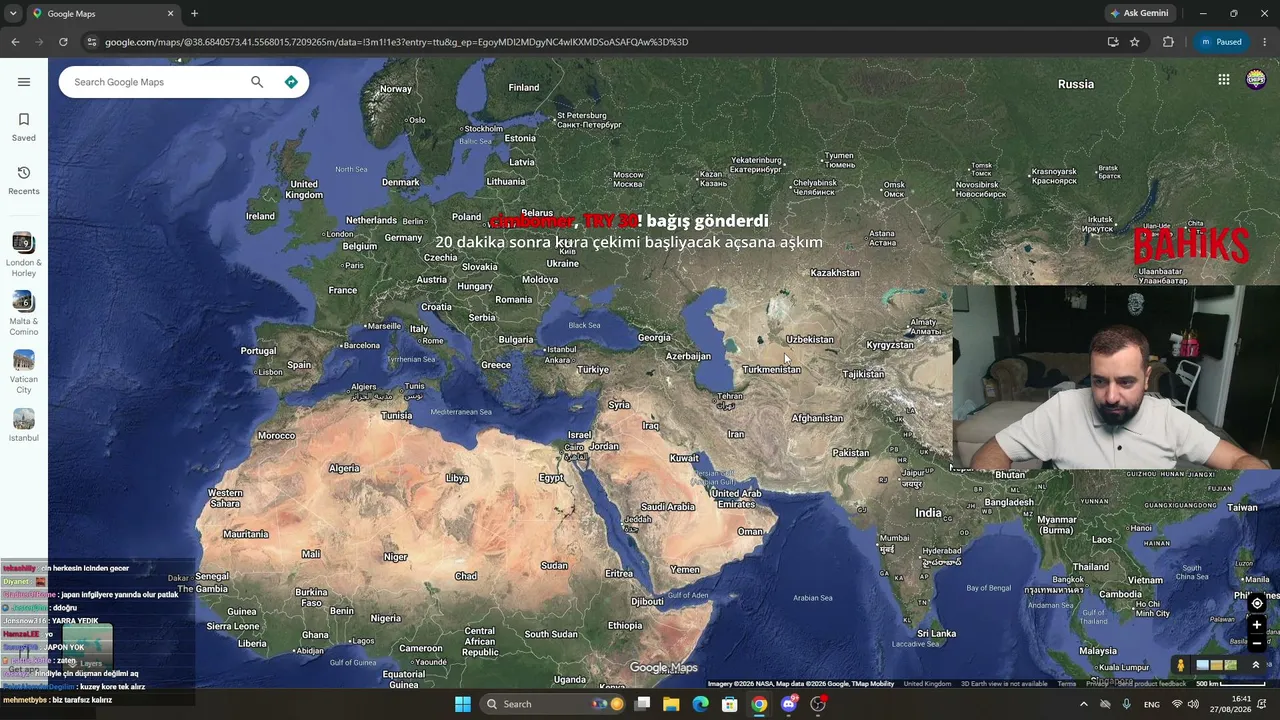Launch Microsoft Edge from the taskbar
Viewport: 1280px width, 720px height.
coord(701,704)
